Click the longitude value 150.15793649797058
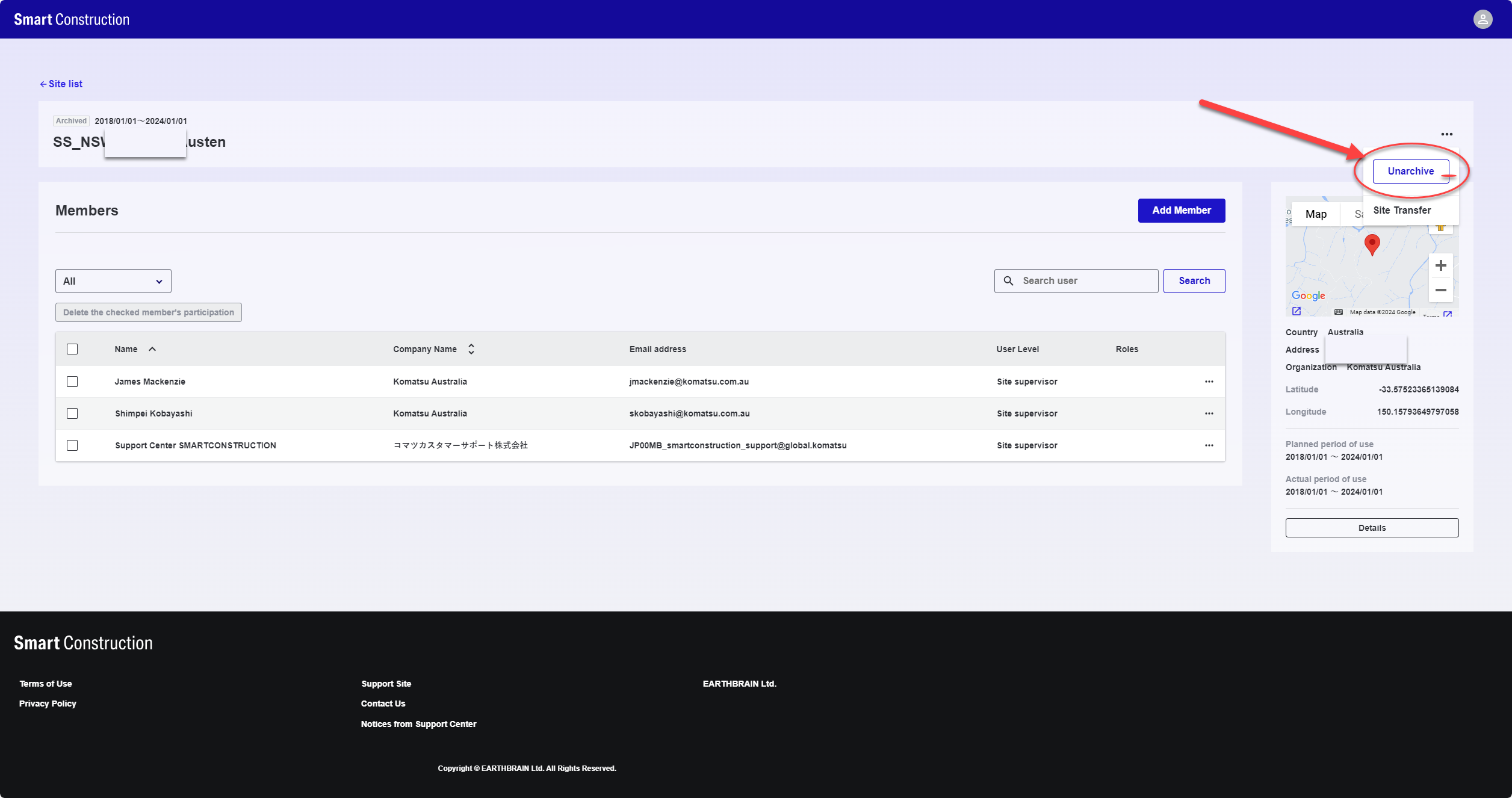The width and height of the screenshot is (1512, 798). (x=1417, y=412)
